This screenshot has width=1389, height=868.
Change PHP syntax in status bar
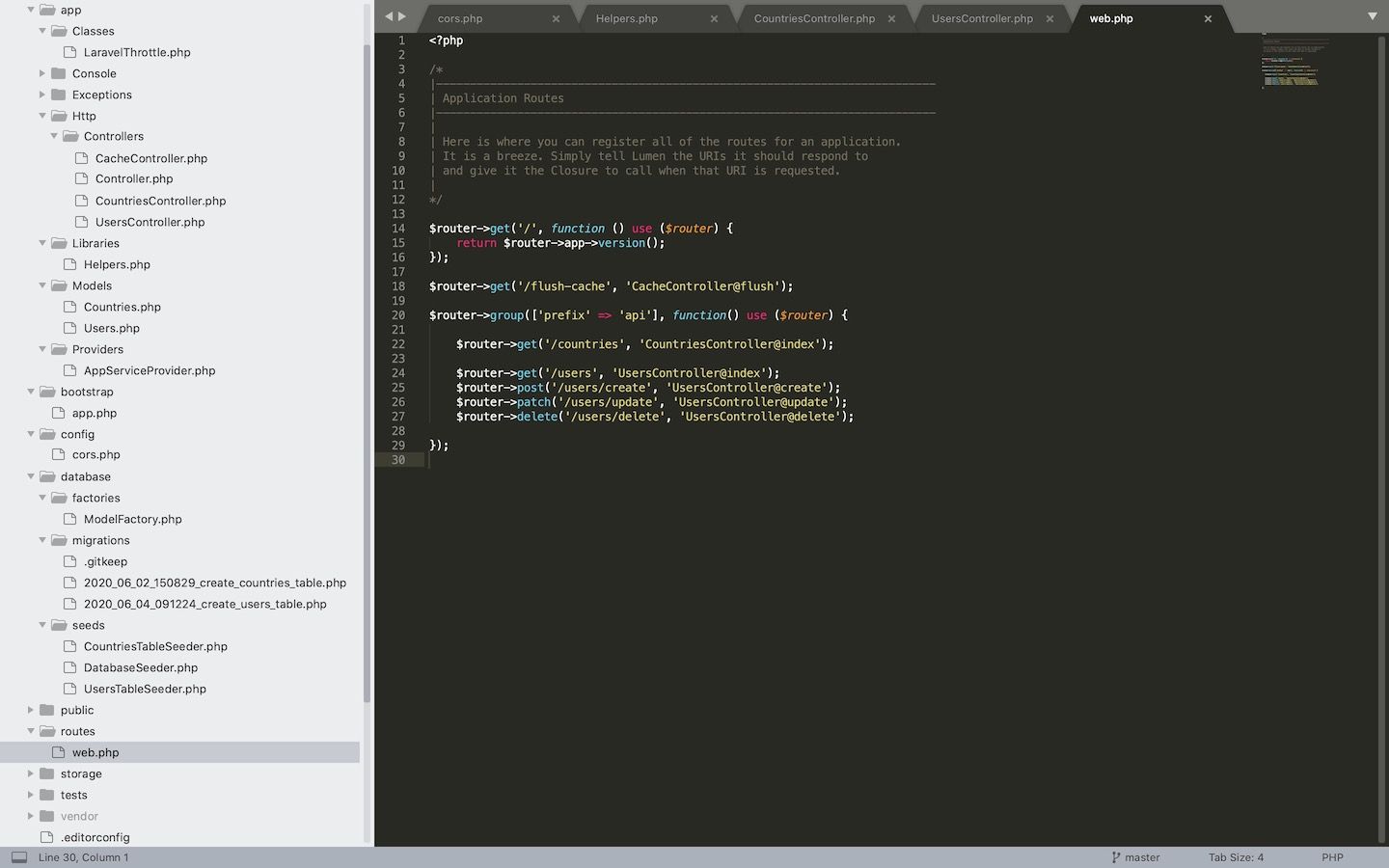[x=1332, y=857]
